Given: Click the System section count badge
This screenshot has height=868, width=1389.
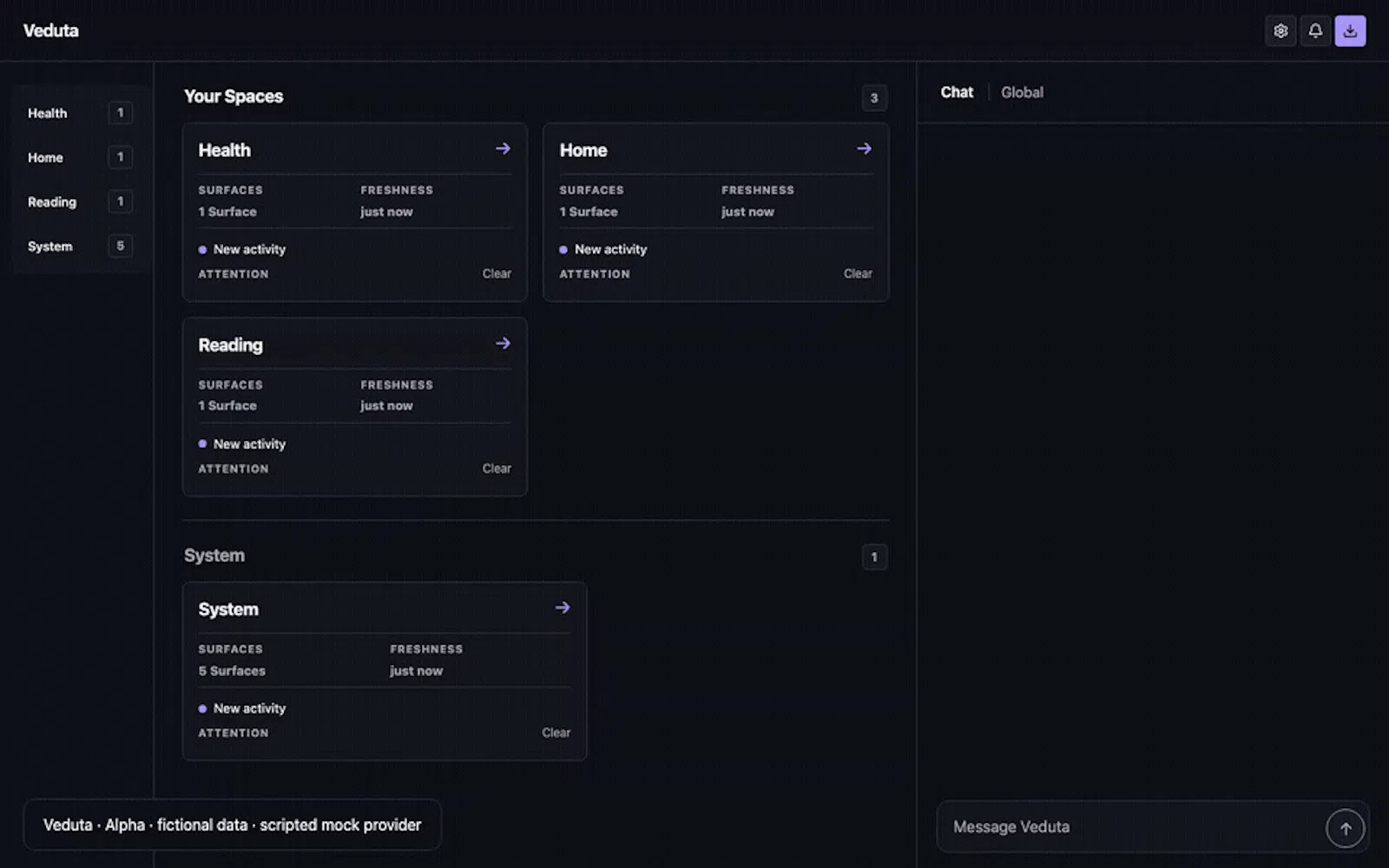Looking at the screenshot, I should [x=874, y=557].
